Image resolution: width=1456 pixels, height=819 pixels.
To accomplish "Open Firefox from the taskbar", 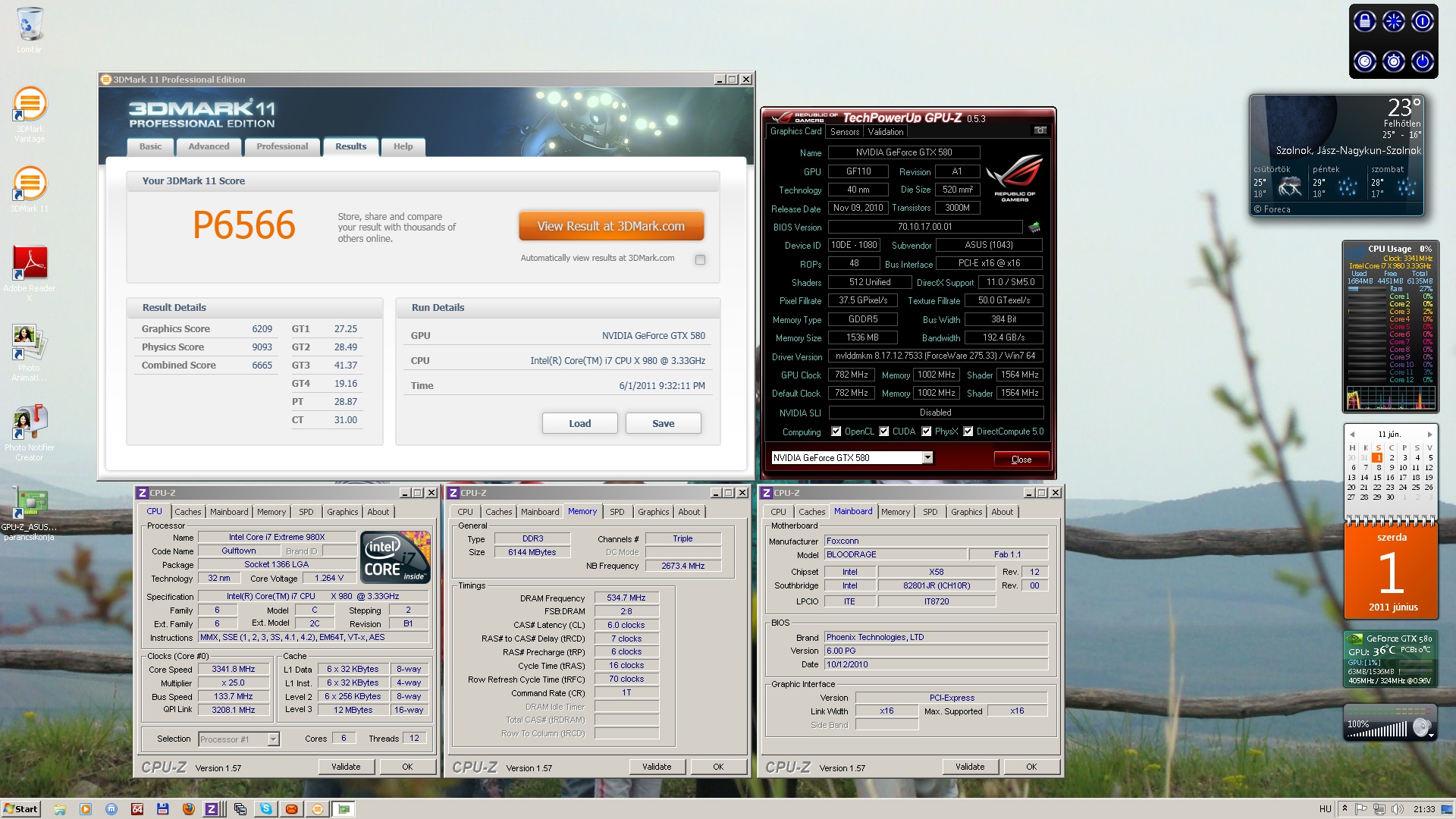I will click(188, 809).
